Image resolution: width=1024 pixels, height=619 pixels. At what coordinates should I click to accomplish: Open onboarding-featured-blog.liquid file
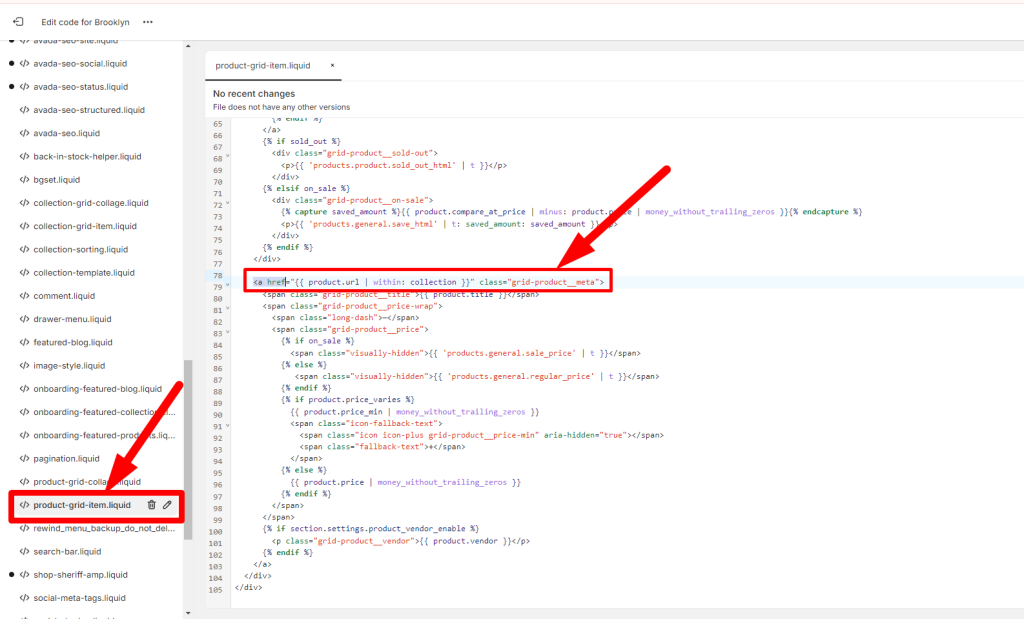(97, 389)
